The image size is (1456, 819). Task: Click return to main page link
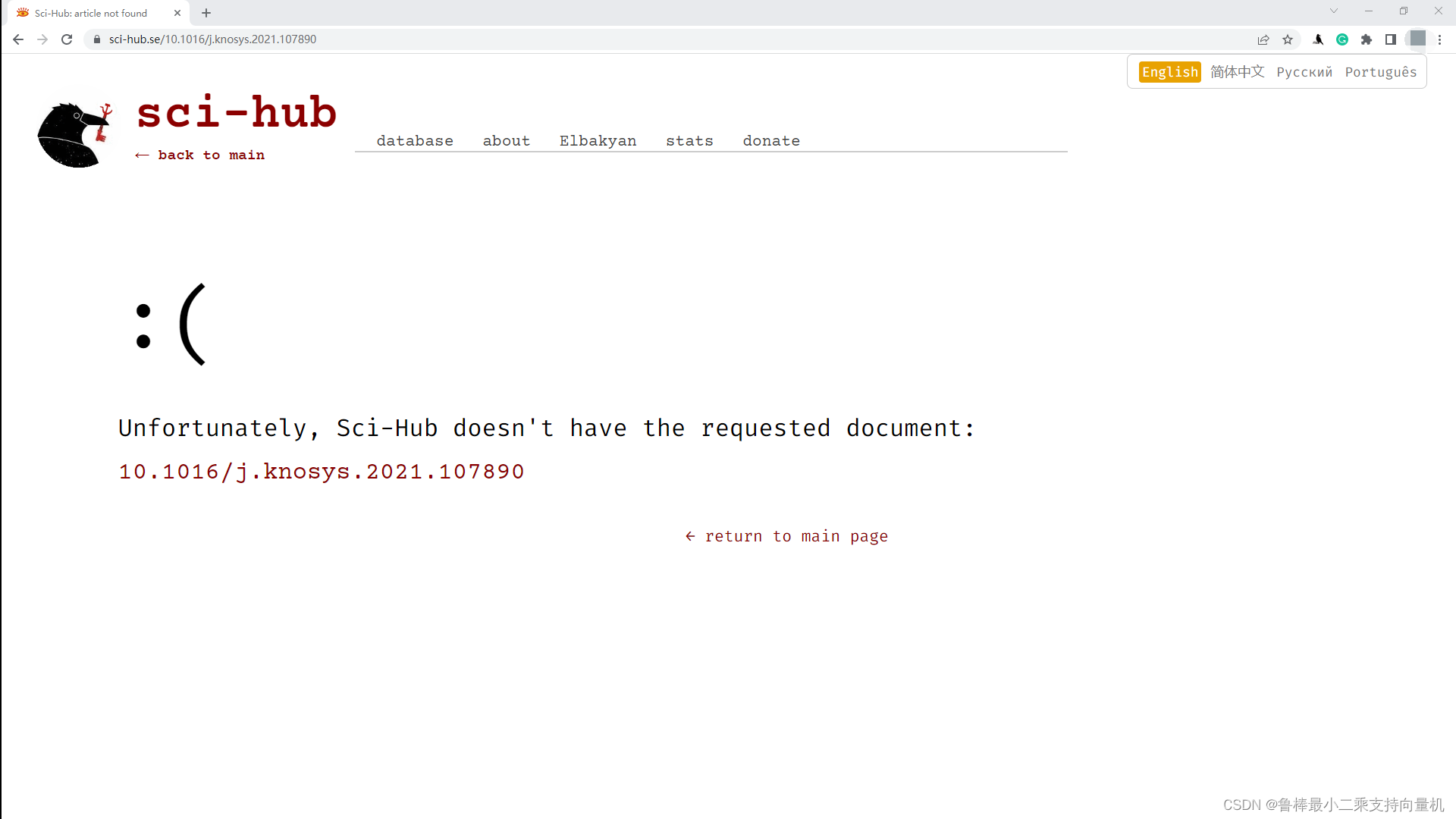click(x=786, y=536)
